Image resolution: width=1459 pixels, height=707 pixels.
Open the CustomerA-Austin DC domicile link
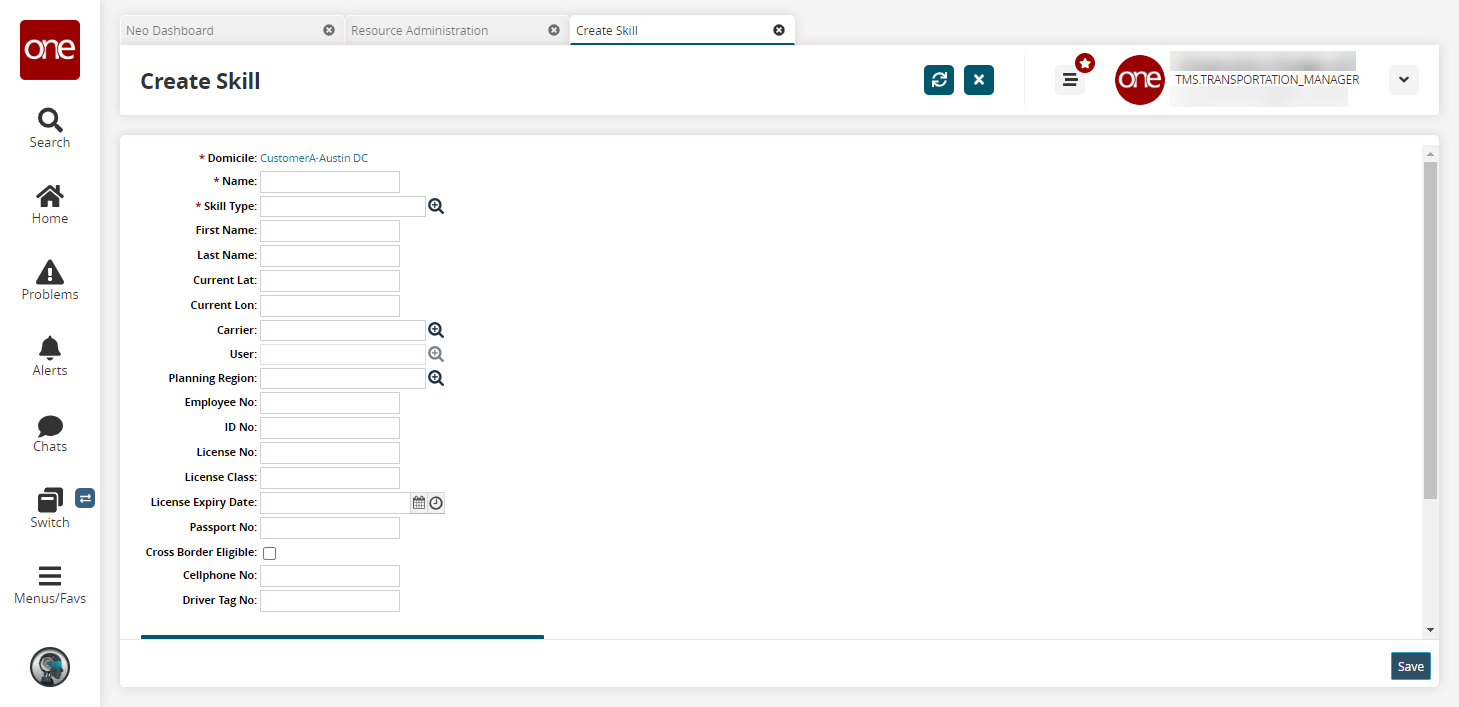point(314,158)
